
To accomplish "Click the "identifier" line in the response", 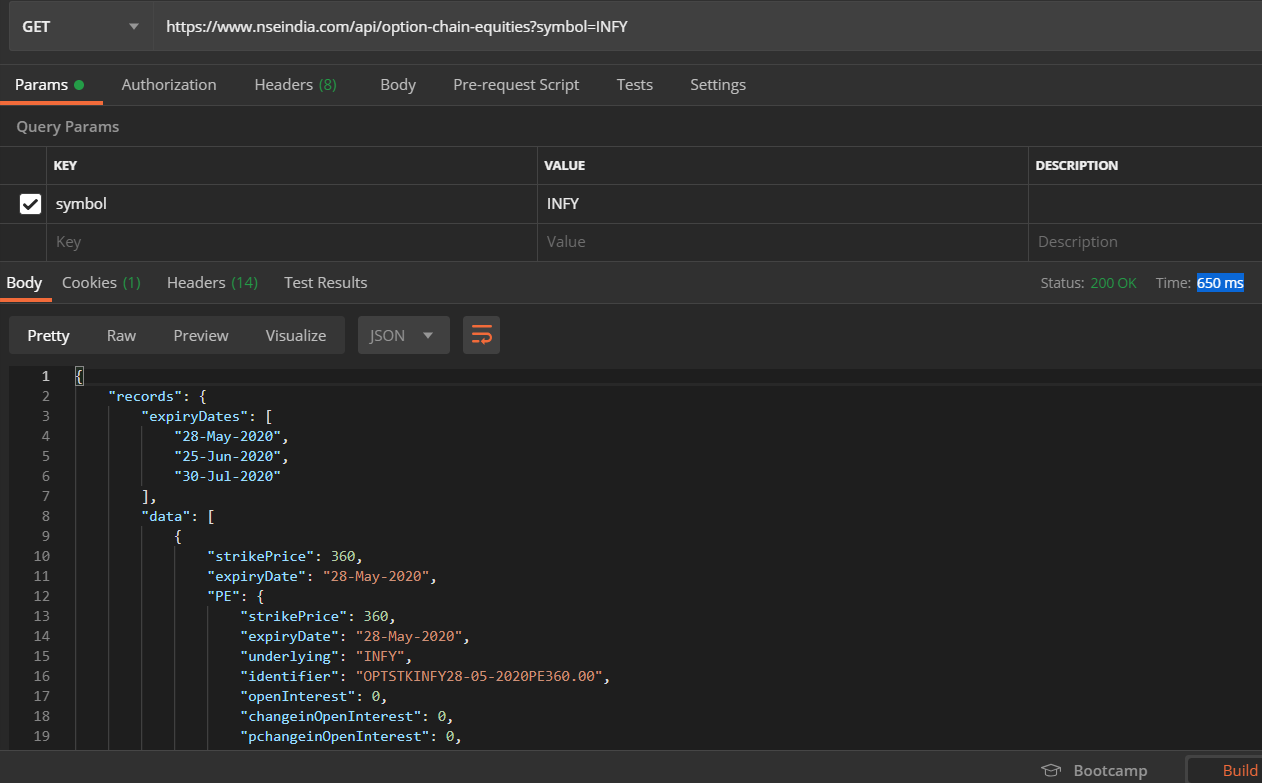I will (x=425, y=676).
